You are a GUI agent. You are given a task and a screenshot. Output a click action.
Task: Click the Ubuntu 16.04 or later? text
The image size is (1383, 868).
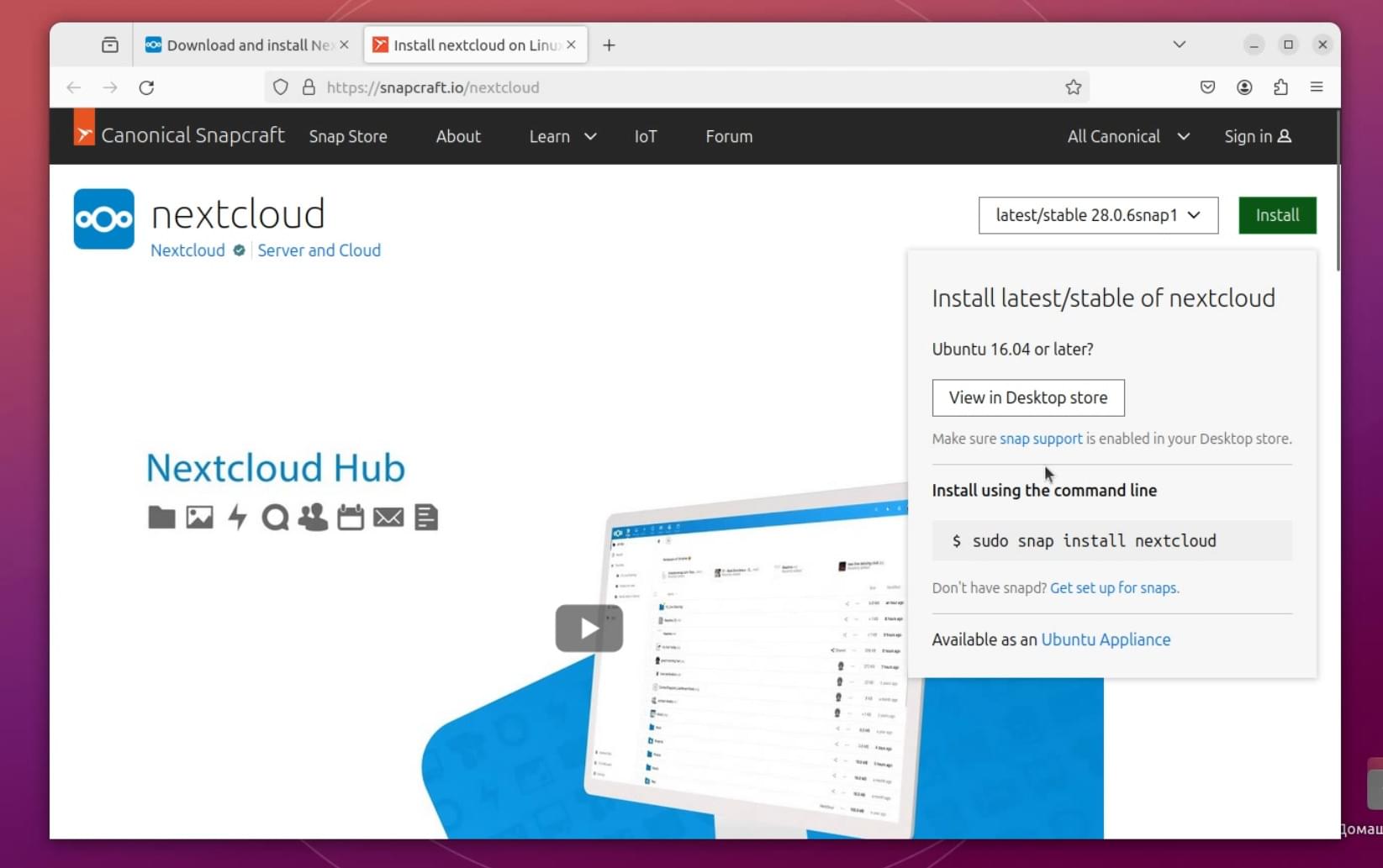point(1012,350)
